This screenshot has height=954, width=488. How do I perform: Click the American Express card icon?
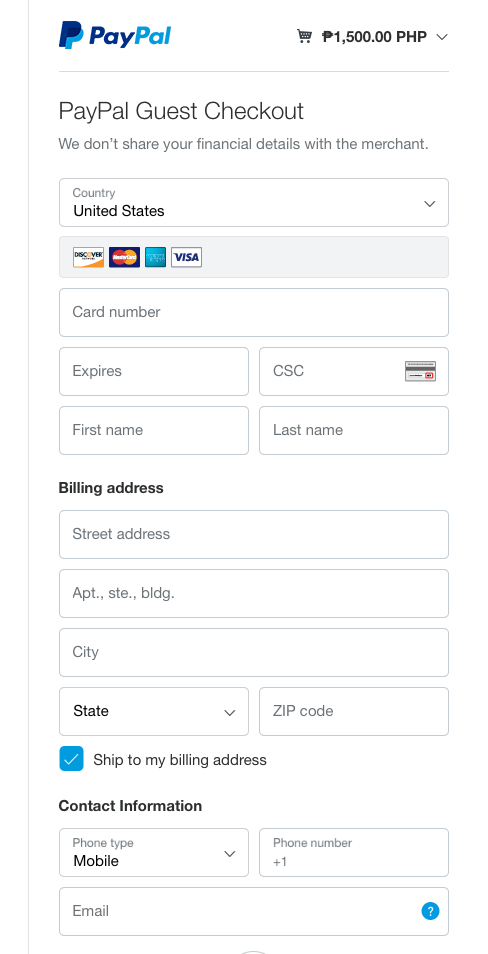click(155, 257)
